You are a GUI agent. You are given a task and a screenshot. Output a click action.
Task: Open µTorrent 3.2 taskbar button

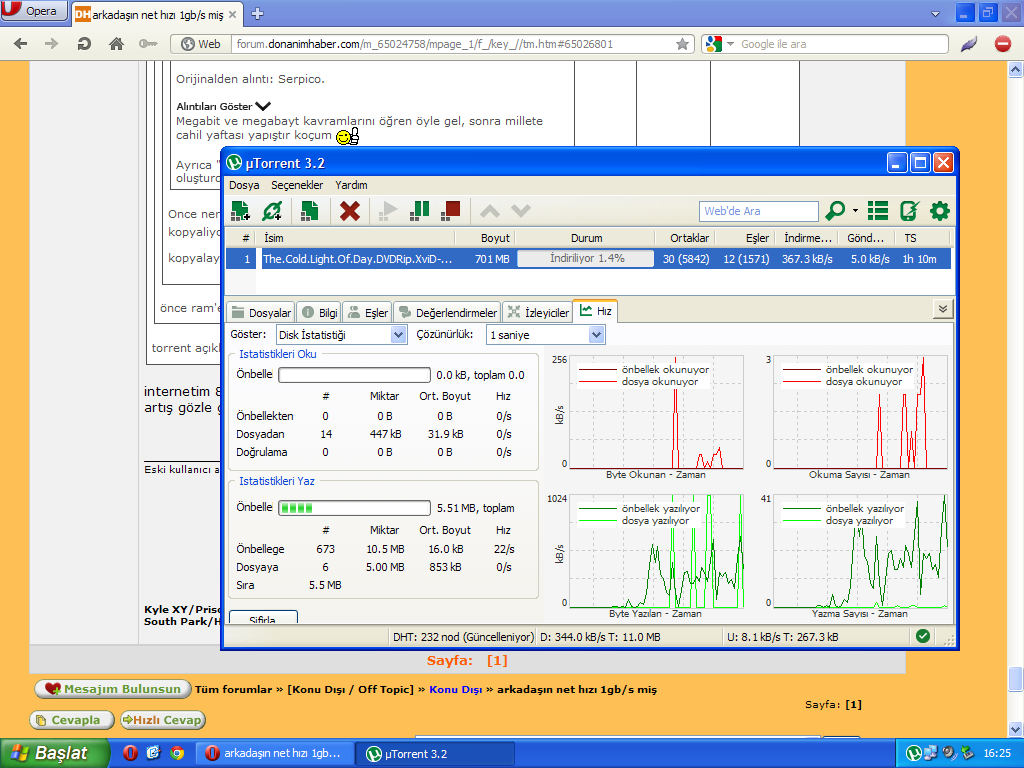(x=435, y=754)
